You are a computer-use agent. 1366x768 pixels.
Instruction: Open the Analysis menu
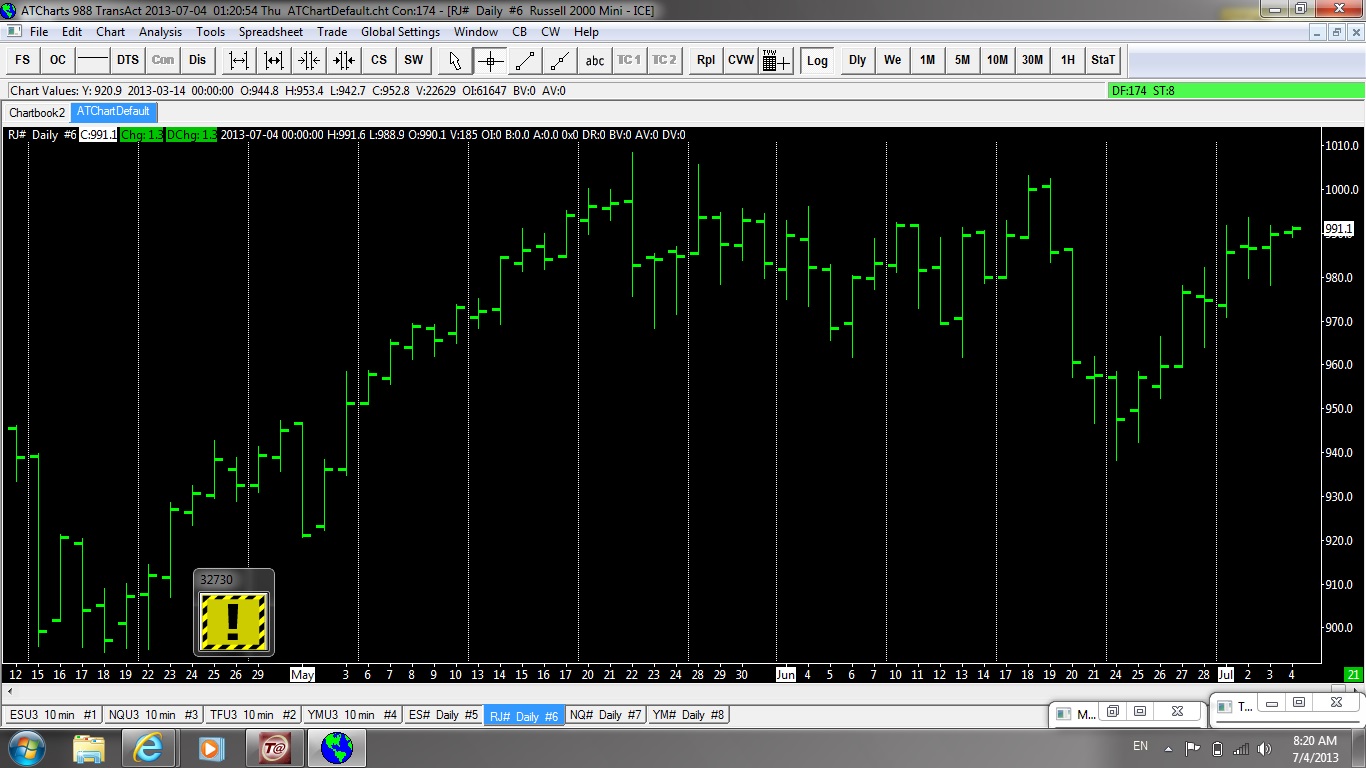161,32
